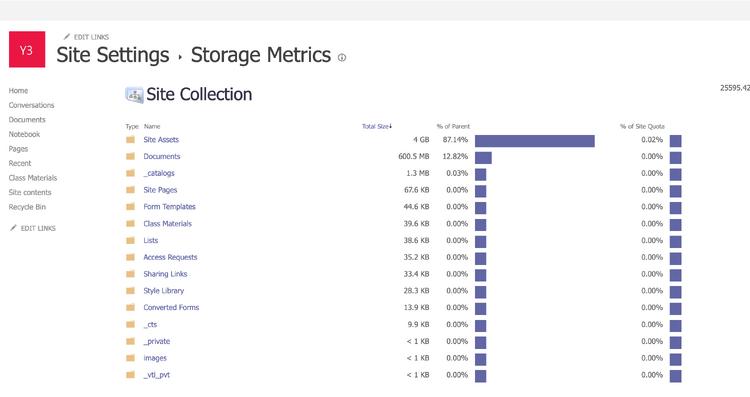Click the pencil icon of the sidebar EDIT LINKS
The image size is (750, 397).
click(13, 228)
